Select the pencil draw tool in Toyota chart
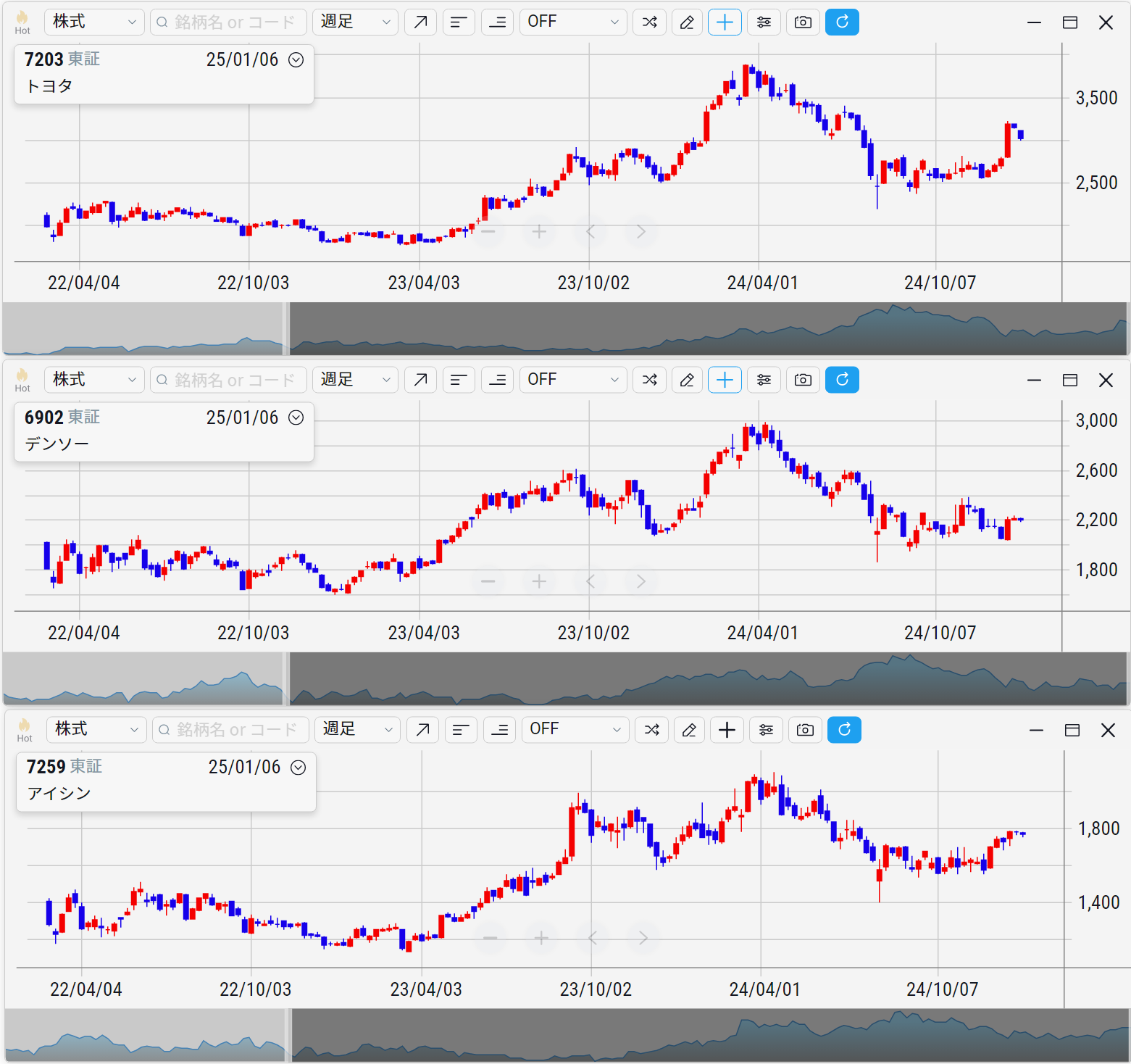The image size is (1131, 1064). pos(687,22)
